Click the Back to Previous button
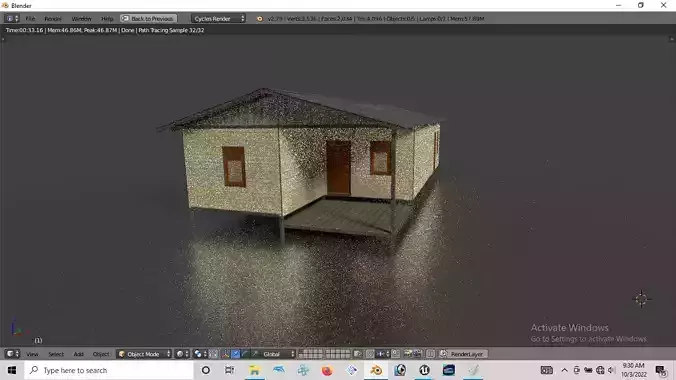676x380 pixels. point(148,19)
